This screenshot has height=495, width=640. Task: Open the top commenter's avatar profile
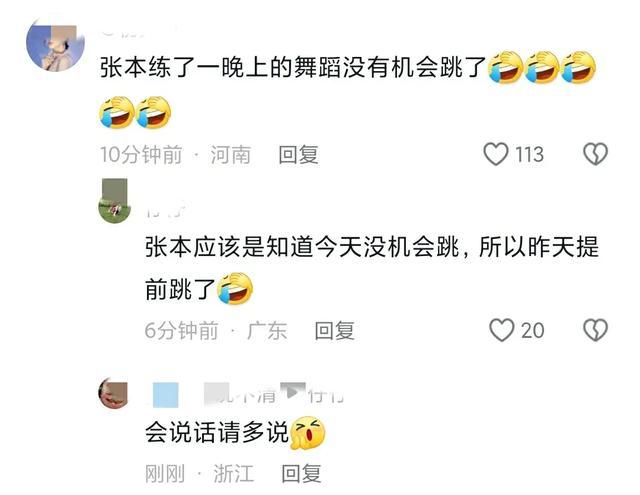coord(56,46)
